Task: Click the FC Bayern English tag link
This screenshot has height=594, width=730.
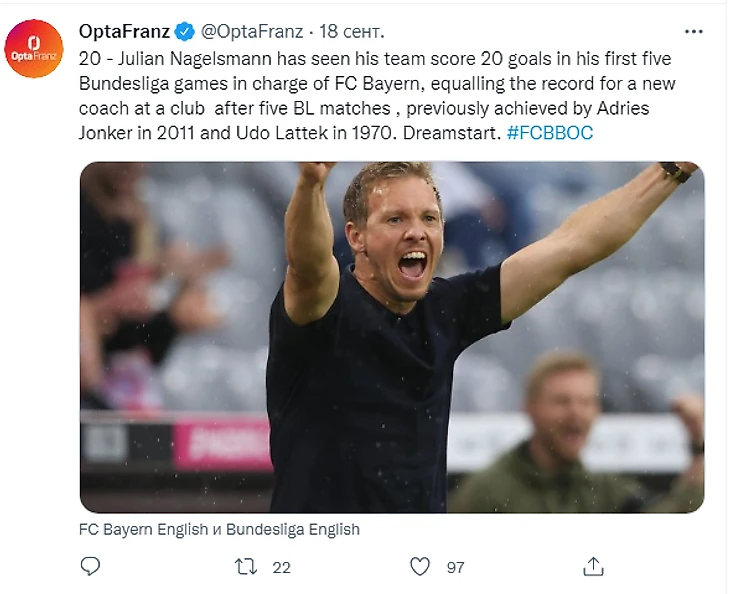Action: (142, 529)
